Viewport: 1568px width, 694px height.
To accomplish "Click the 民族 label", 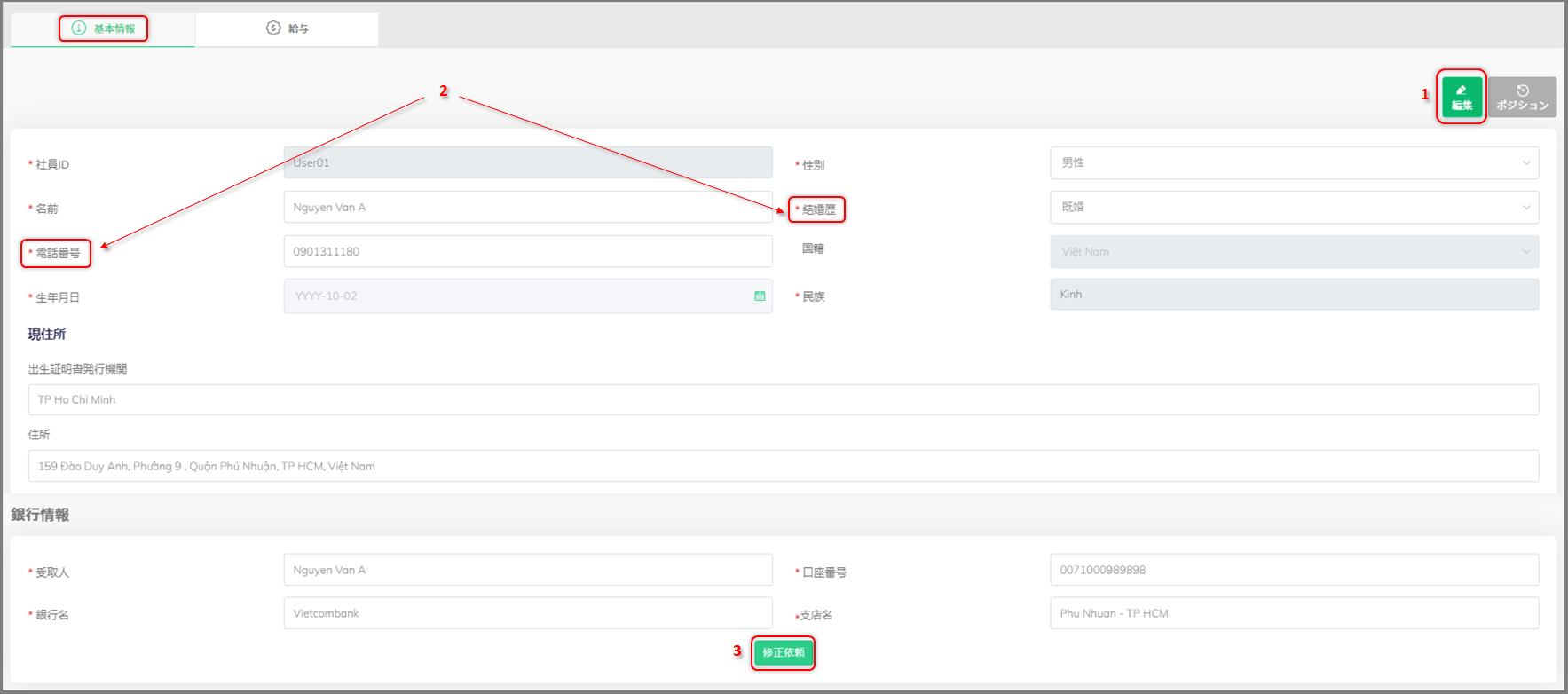I will coord(814,296).
